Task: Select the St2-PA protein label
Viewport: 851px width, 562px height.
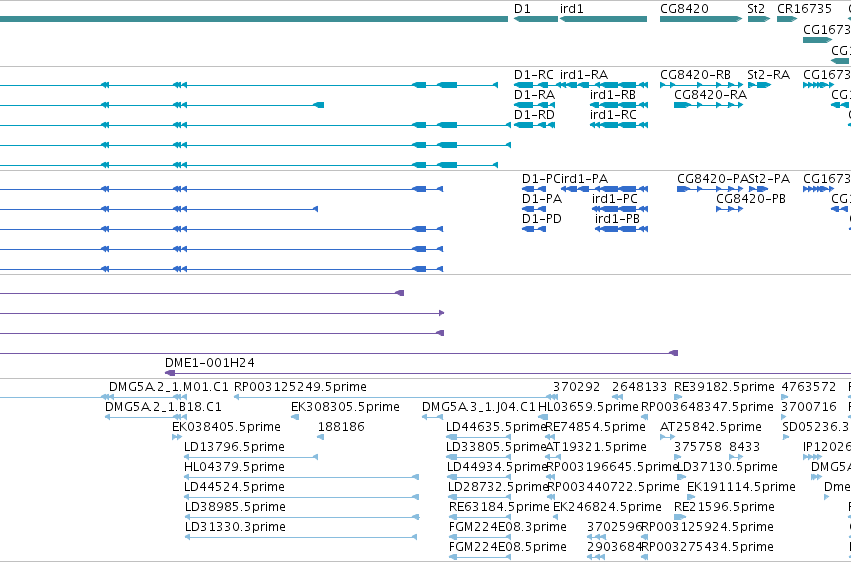Action: [769, 179]
